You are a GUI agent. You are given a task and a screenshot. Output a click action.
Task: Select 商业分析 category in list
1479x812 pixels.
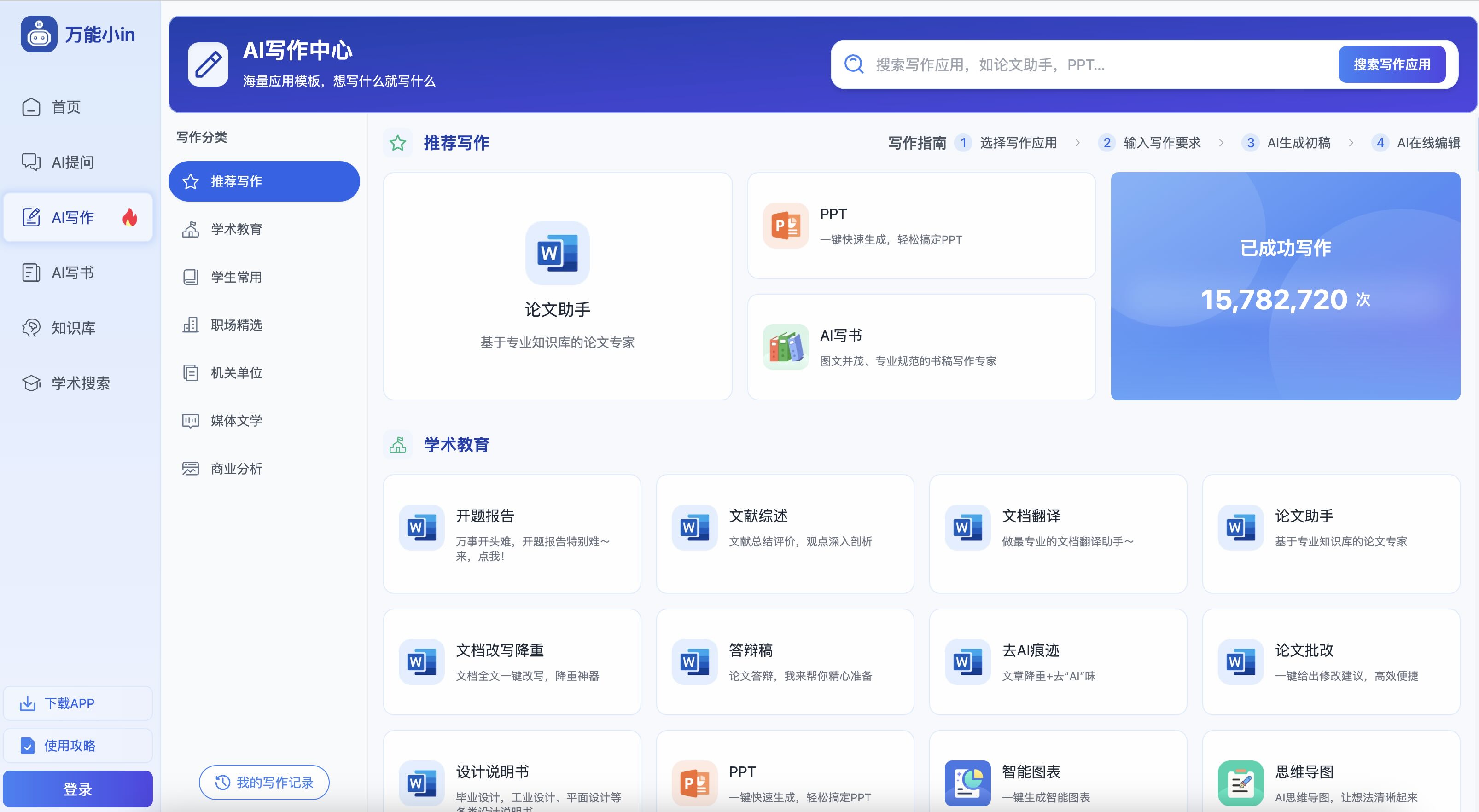coord(236,468)
